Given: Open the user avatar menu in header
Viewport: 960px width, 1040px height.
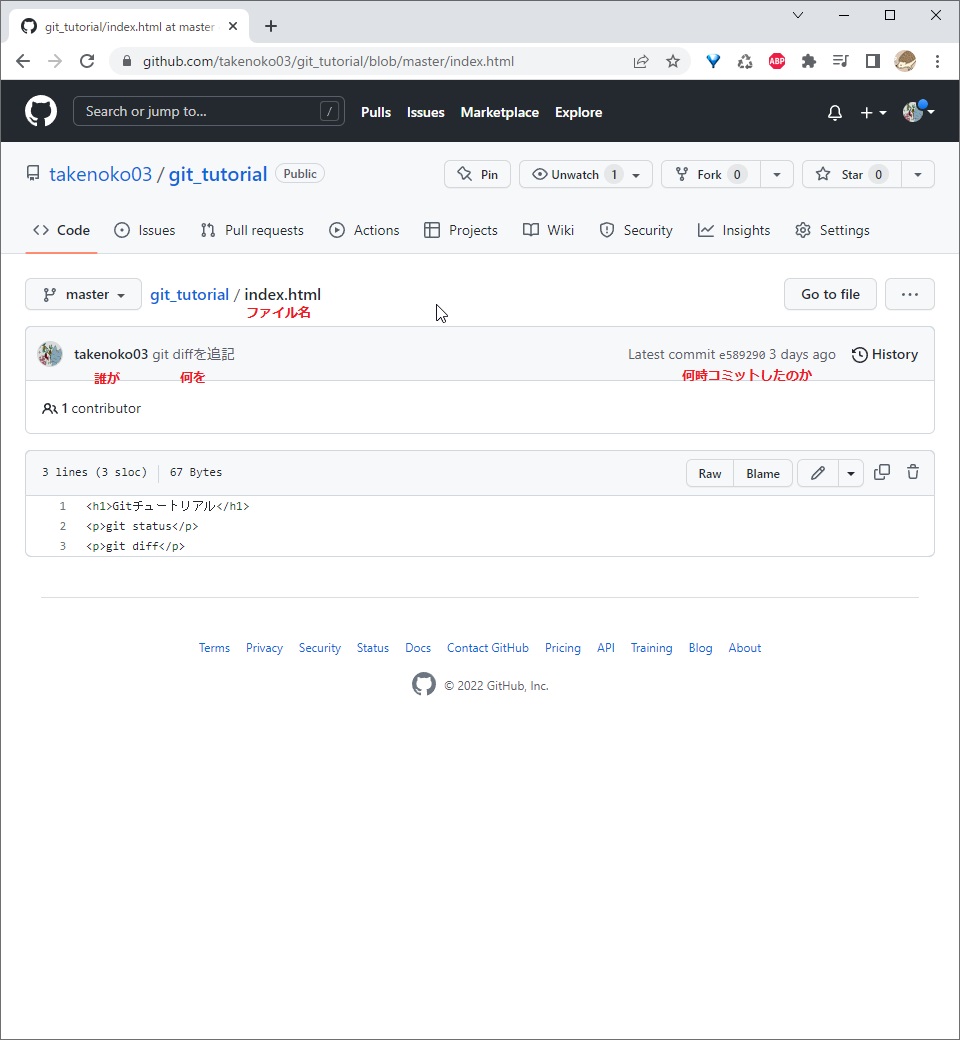Looking at the screenshot, I should (x=918, y=111).
